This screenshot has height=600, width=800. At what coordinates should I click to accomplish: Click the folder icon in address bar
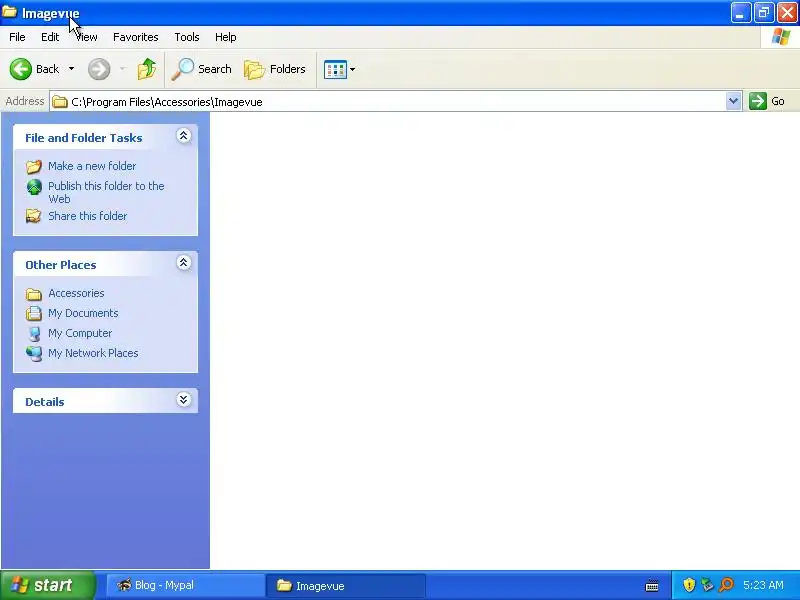[60, 102]
